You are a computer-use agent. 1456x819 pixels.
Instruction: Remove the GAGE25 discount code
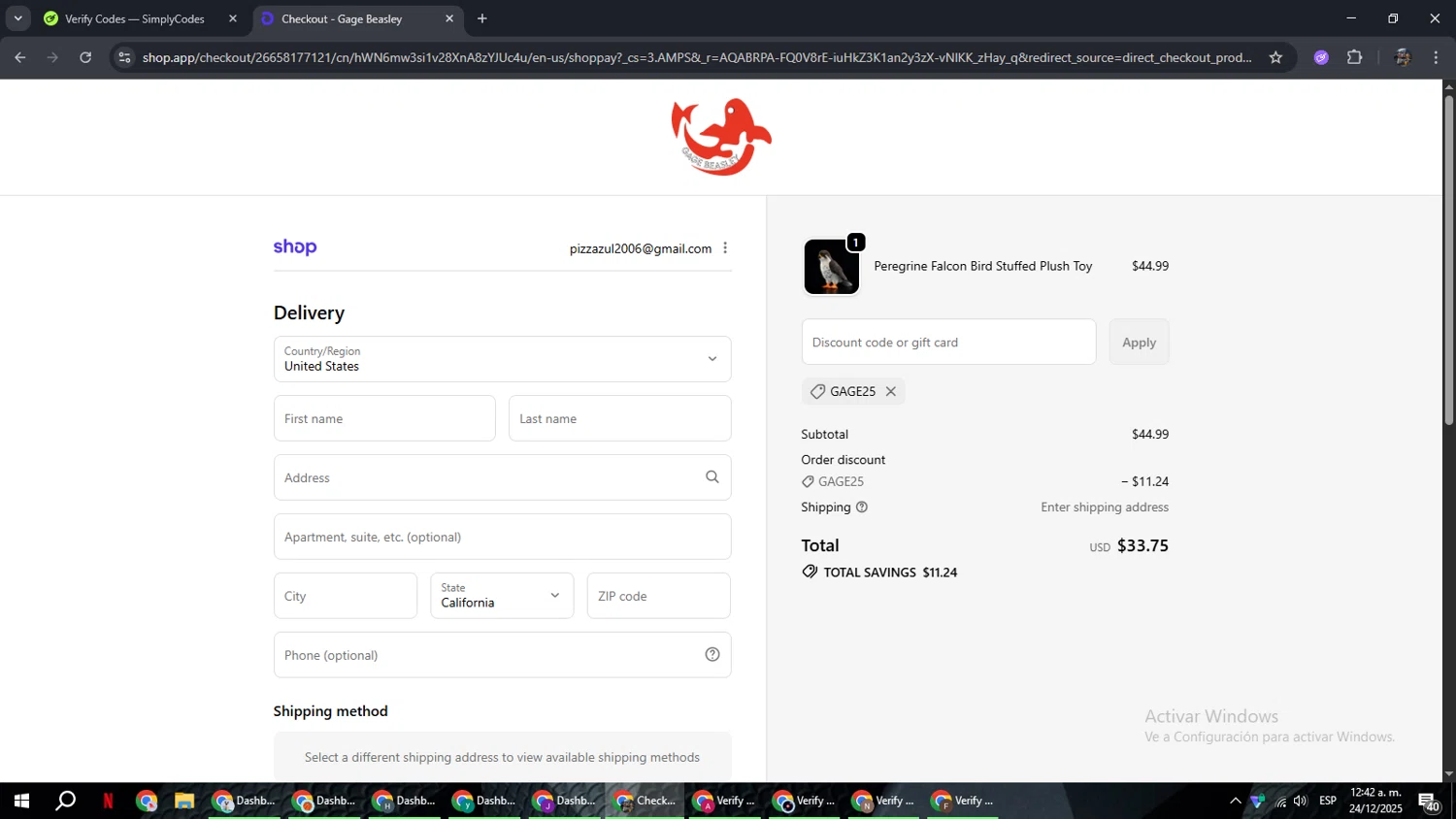pyautogui.click(x=890, y=391)
